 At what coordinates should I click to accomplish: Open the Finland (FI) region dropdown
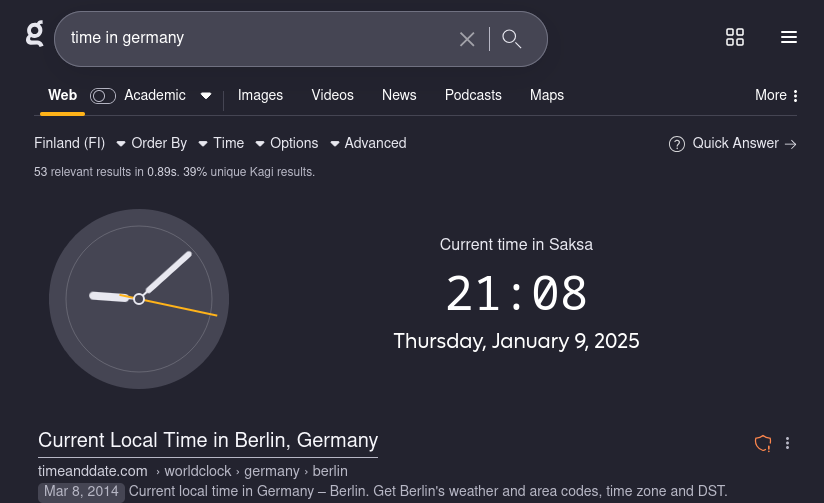79,143
